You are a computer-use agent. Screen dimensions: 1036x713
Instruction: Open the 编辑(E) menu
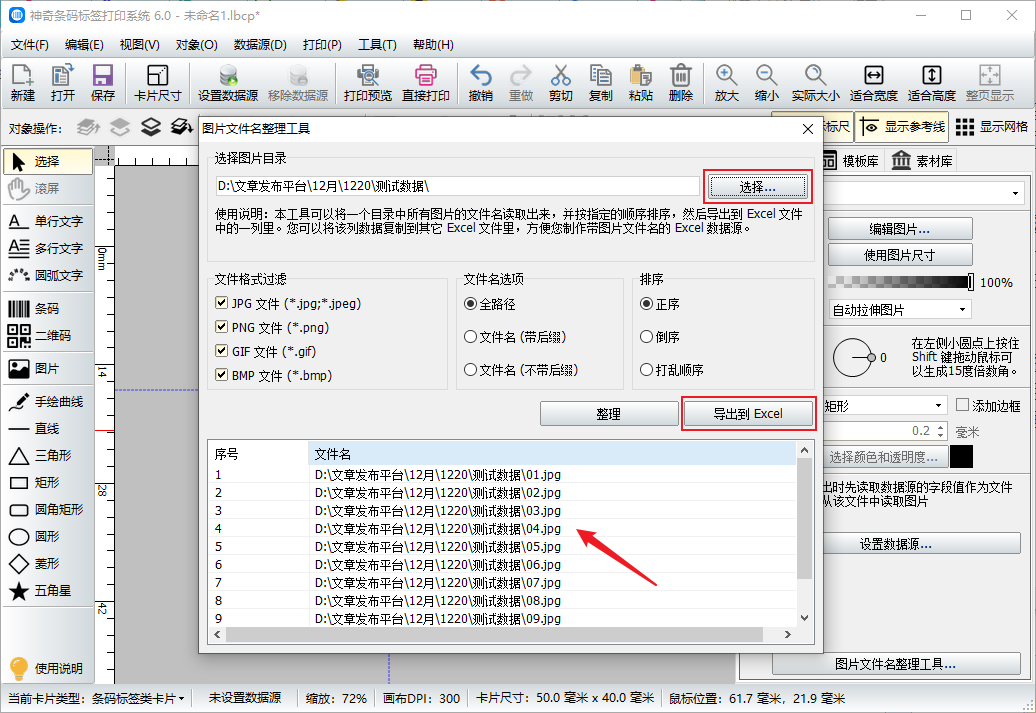[85, 45]
